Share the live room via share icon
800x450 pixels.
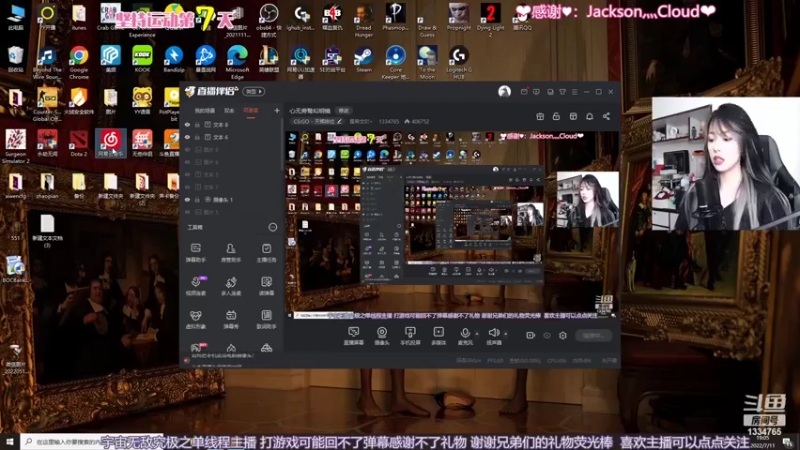[x=606, y=116]
